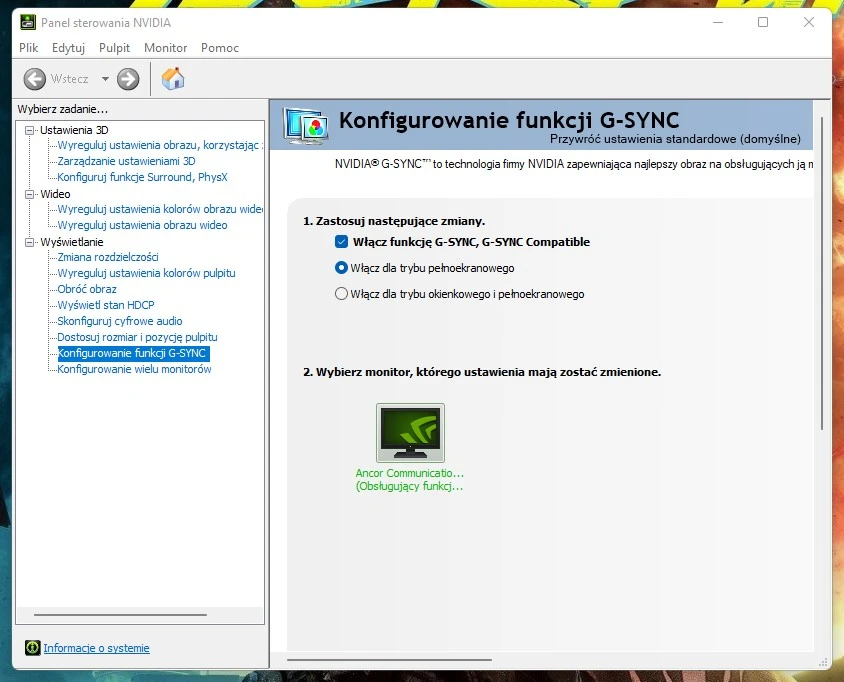This screenshot has width=844, height=682.
Task: Open the Plik menu
Action: [29, 48]
